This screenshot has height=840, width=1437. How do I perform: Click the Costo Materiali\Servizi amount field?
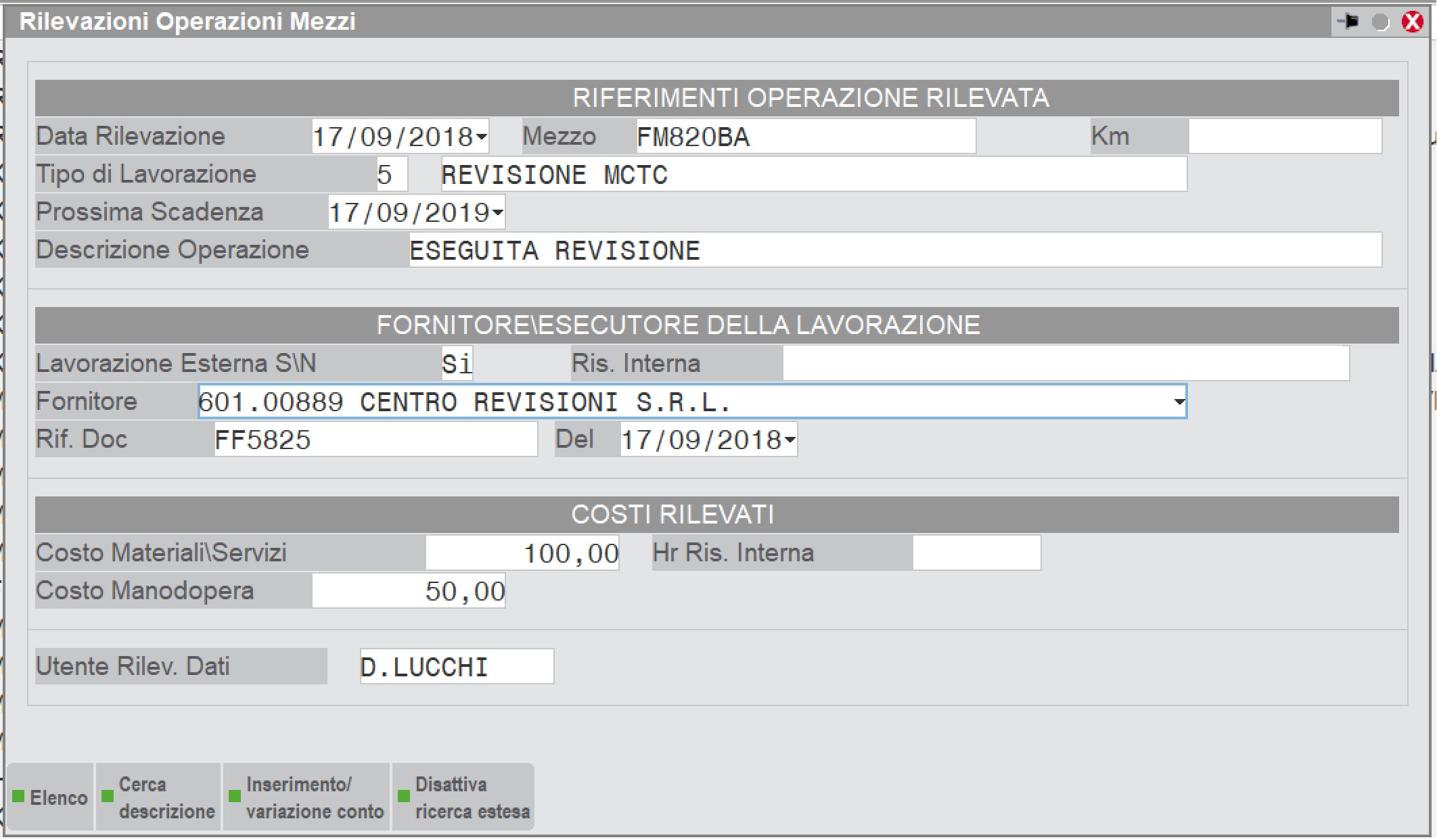coord(522,554)
